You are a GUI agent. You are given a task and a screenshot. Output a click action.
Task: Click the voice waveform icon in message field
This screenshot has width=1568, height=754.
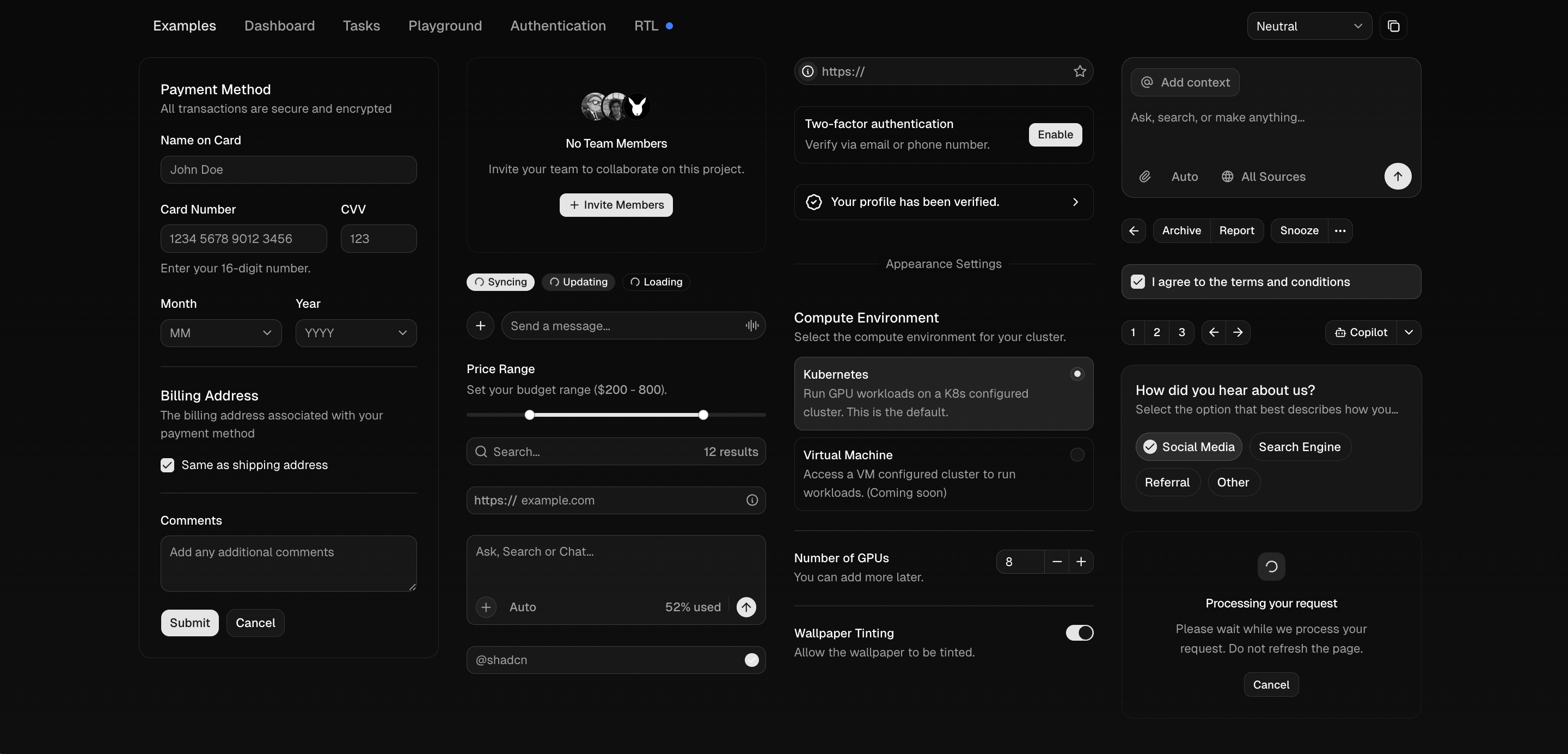[752, 326]
